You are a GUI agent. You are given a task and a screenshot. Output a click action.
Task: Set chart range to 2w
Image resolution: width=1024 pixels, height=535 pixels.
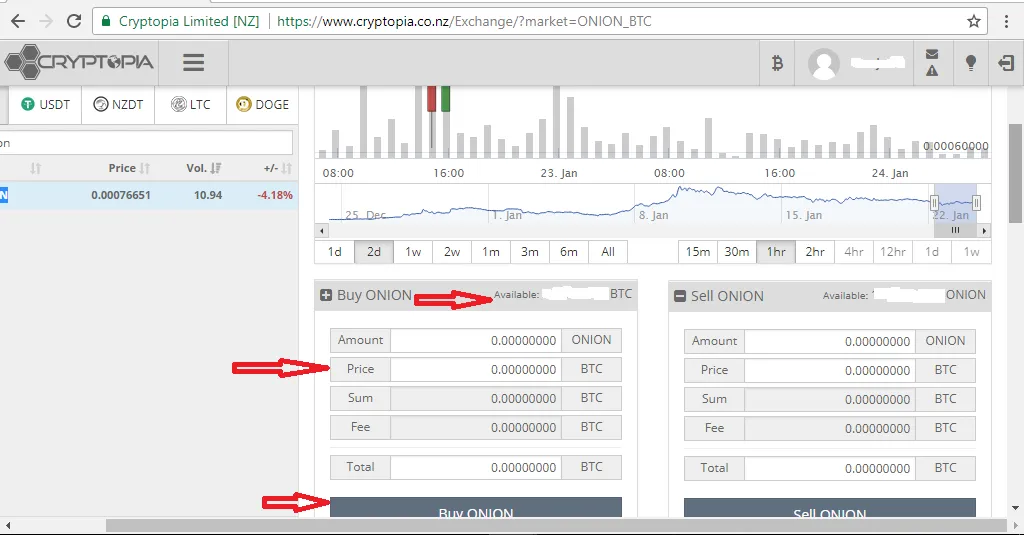452,252
